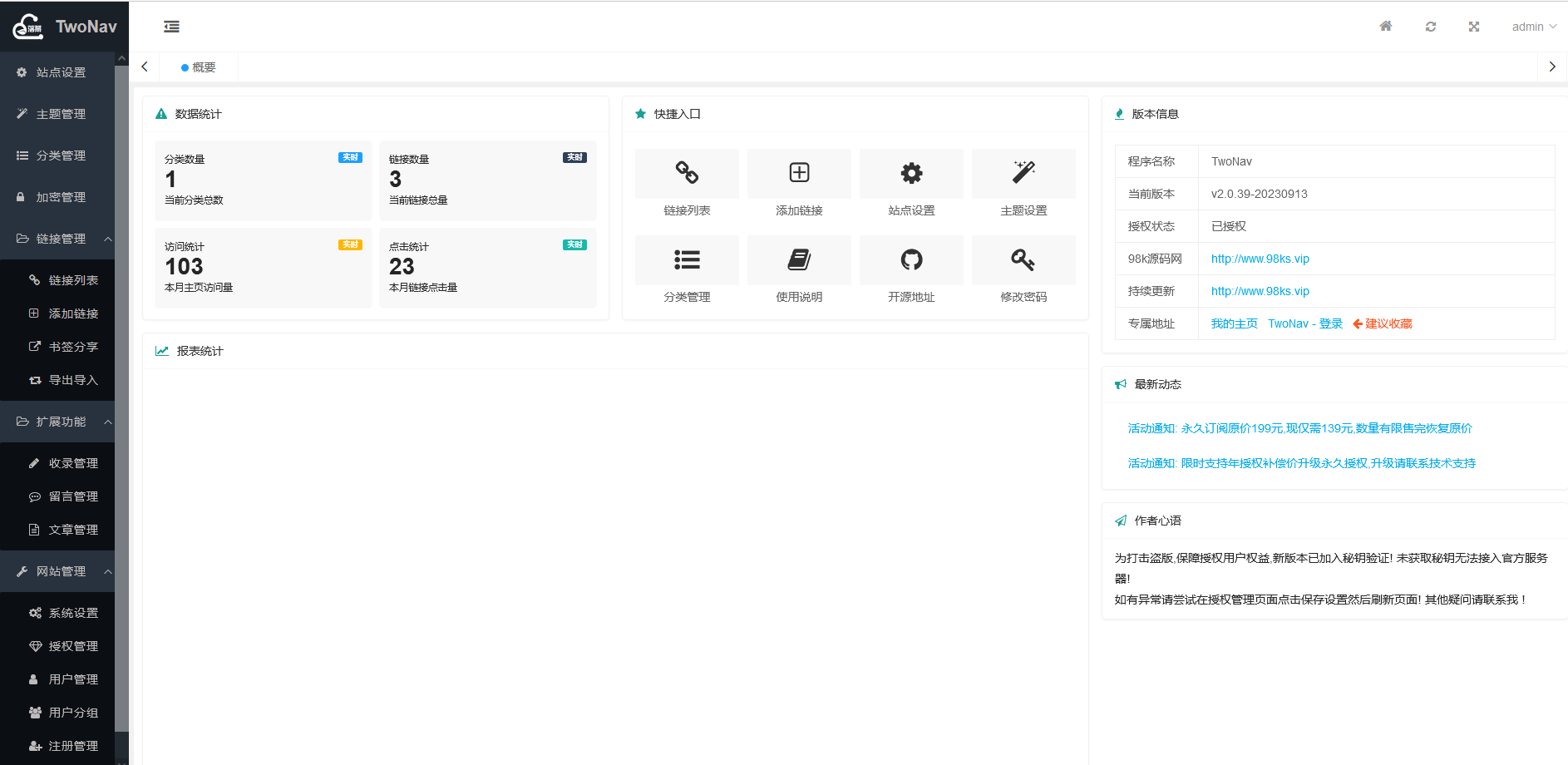Open 系统设置 in sidebar submenu
Image resolution: width=1568 pixels, height=765 pixels.
click(x=57, y=613)
